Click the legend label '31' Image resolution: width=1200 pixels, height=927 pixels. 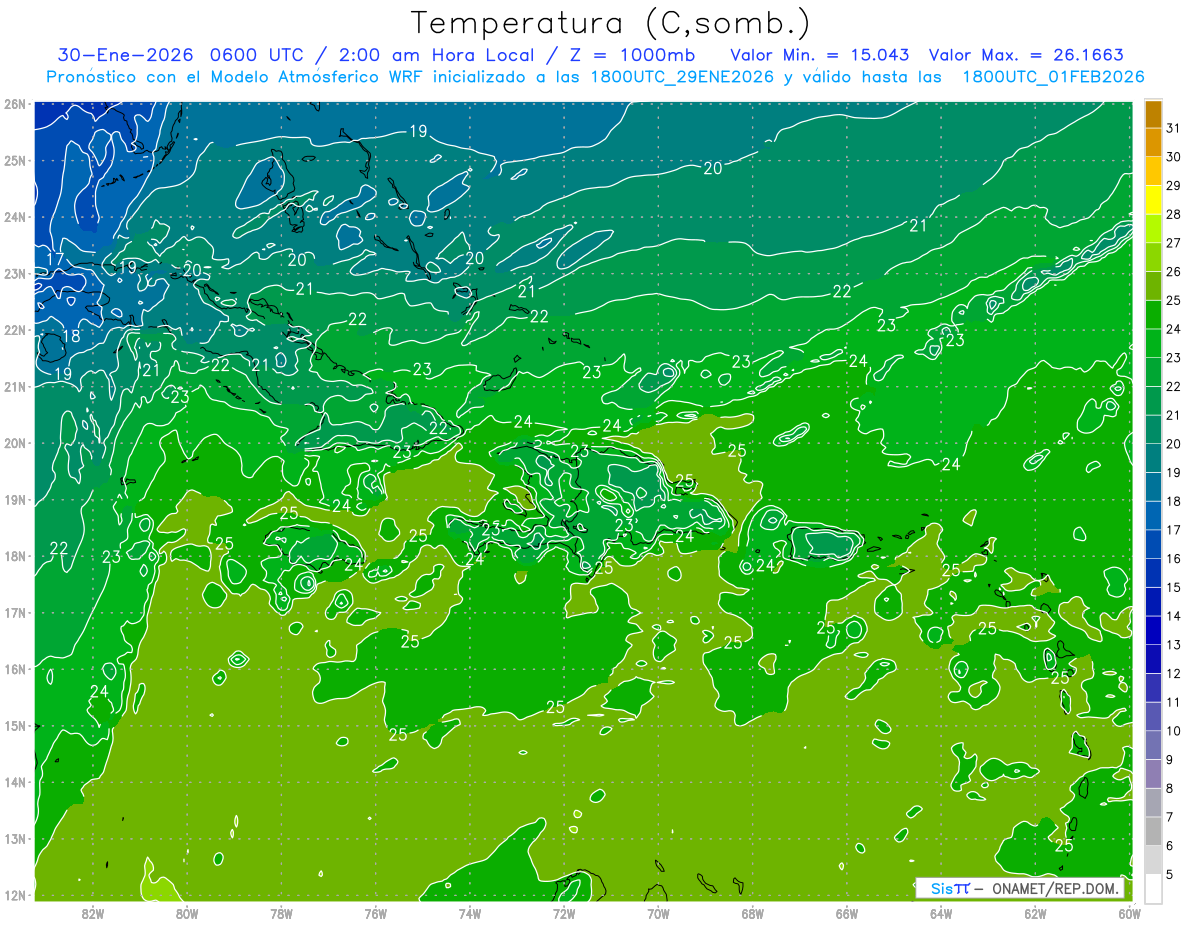click(1173, 128)
